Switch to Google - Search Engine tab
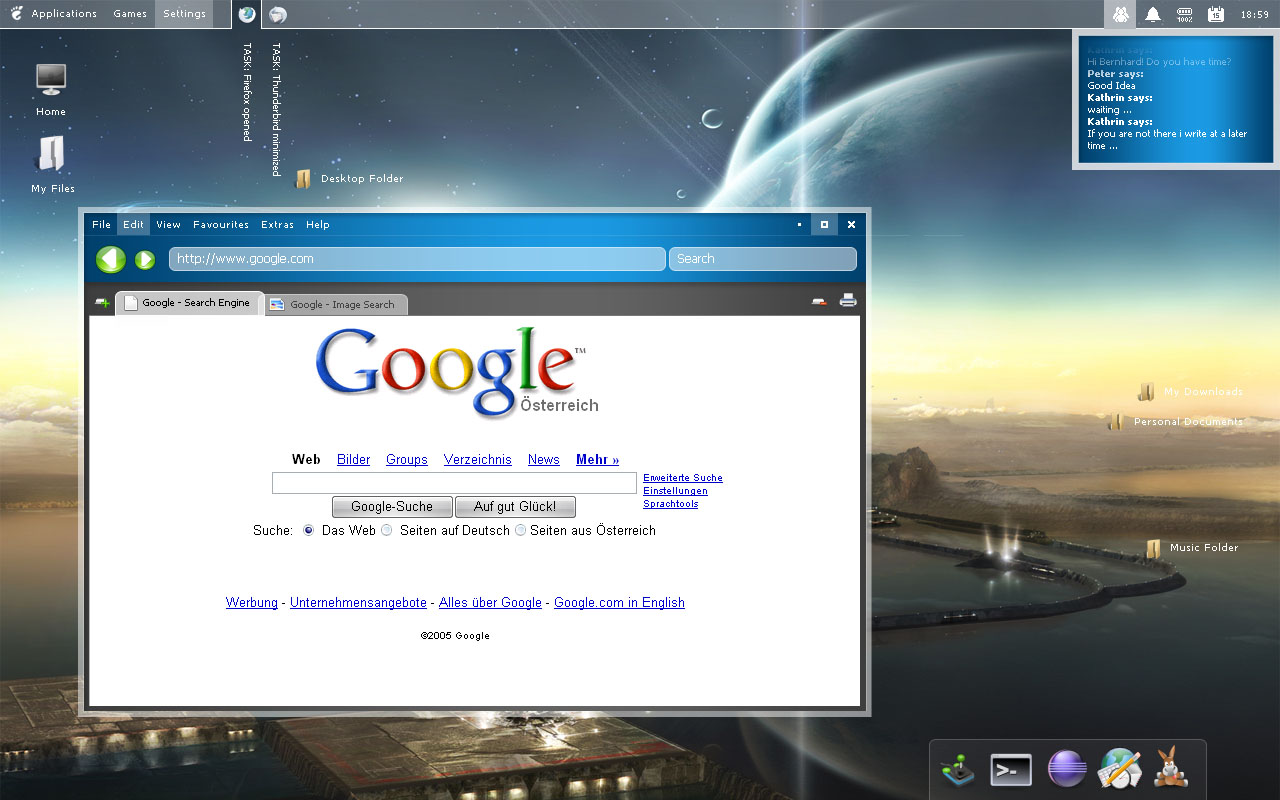 pyautogui.click(x=190, y=303)
